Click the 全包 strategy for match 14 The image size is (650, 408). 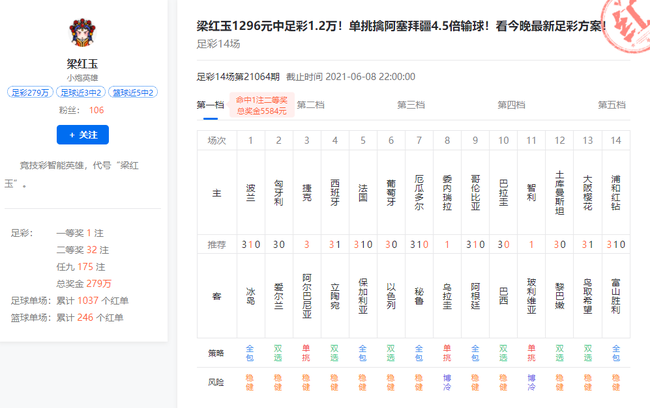coord(616,353)
